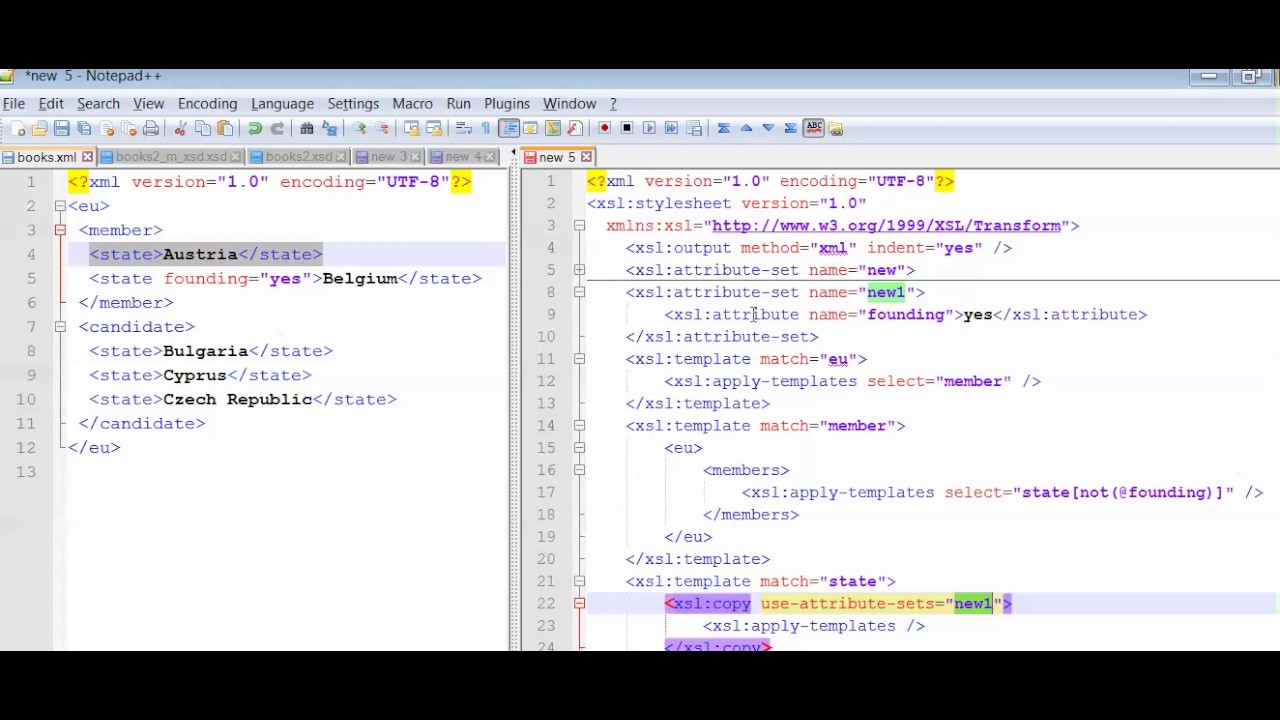Open the Plugins menu
Image resolution: width=1280 pixels, height=720 pixels.
pos(507,103)
